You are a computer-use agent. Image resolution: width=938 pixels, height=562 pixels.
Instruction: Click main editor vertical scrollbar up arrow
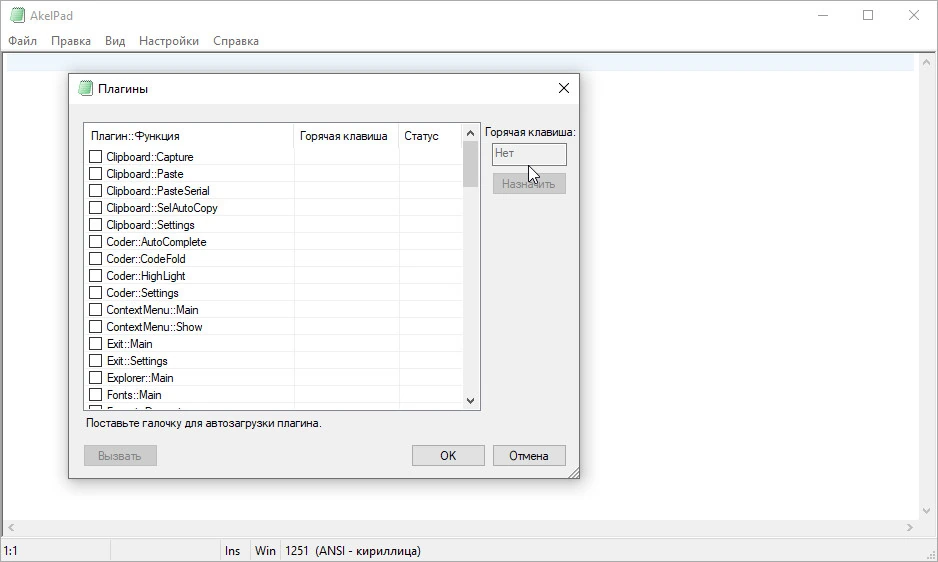[x=926, y=62]
